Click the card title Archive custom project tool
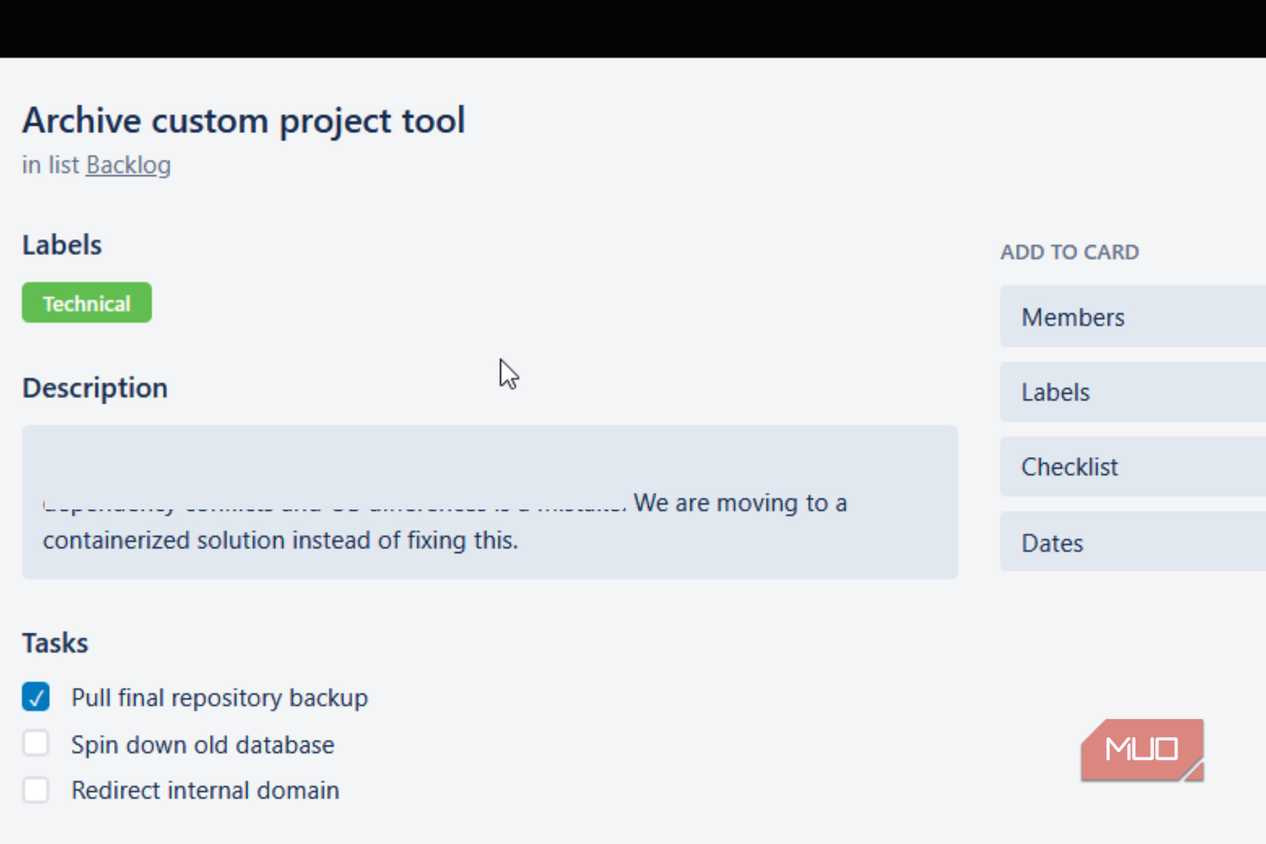 244,120
